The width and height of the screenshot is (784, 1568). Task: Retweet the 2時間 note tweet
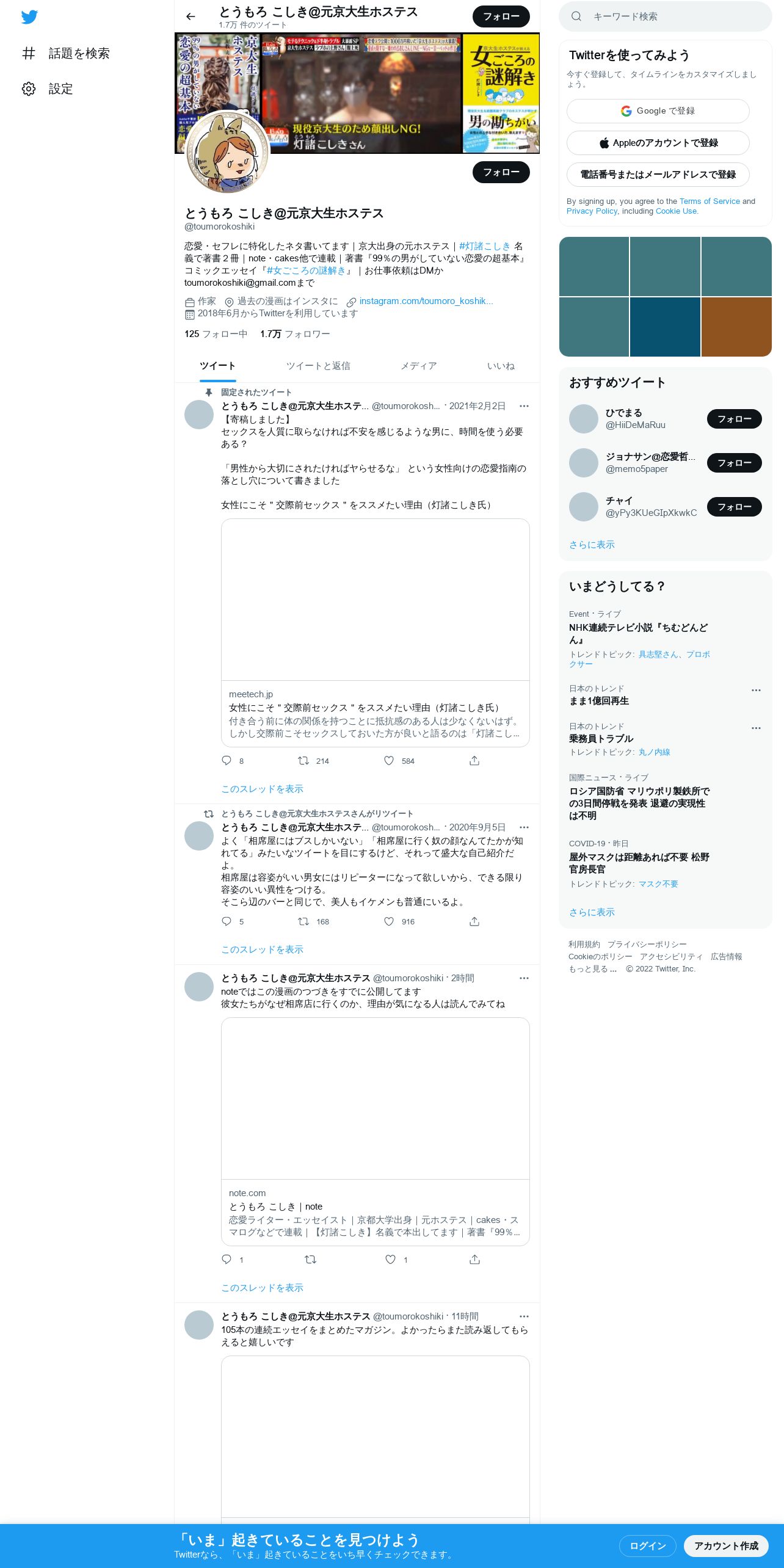coord(310,1259)
